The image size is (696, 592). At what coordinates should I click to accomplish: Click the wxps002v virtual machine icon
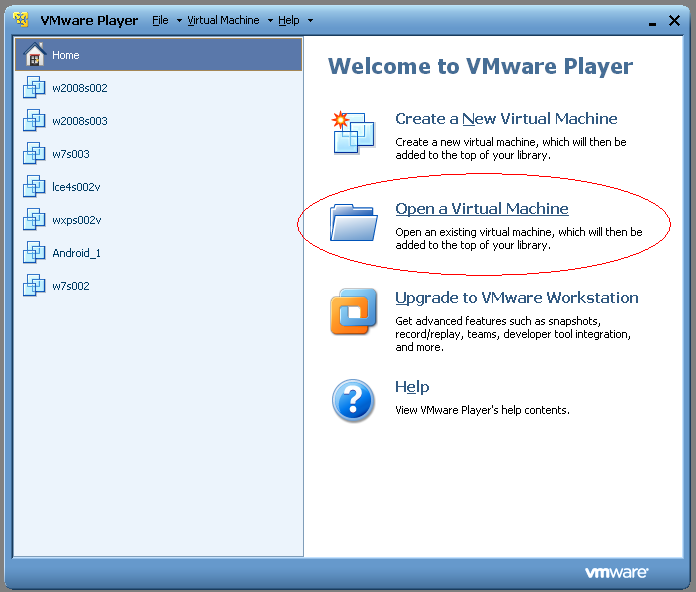click(34, 220)
